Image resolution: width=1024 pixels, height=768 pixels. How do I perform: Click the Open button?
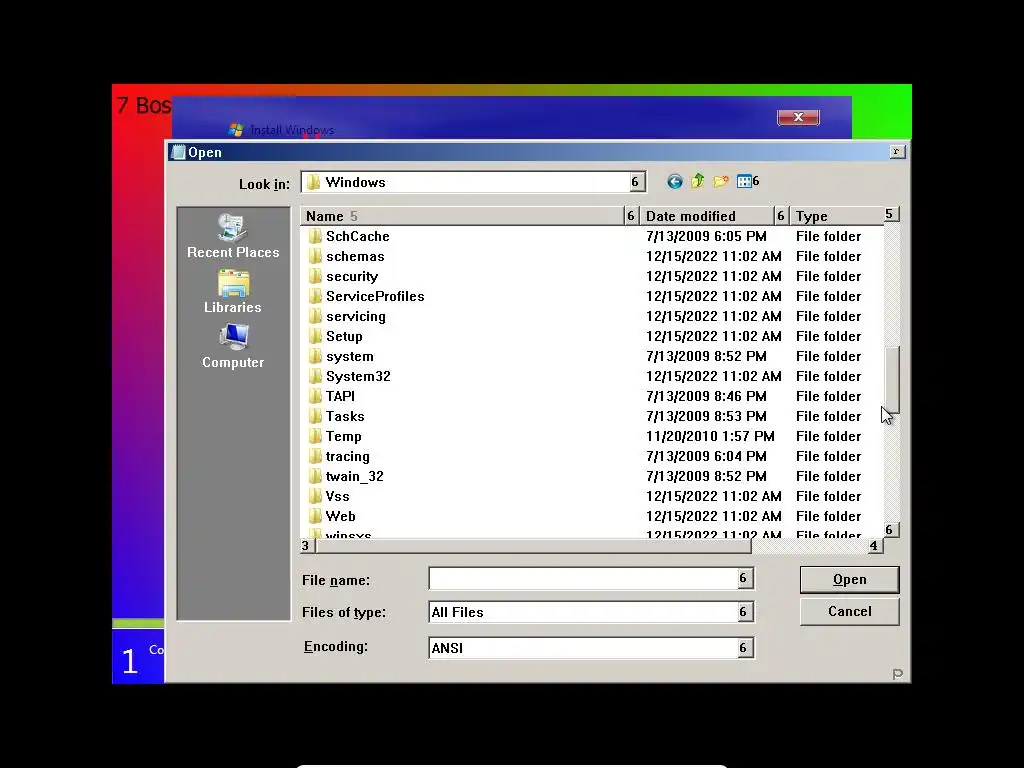(850, 579)
